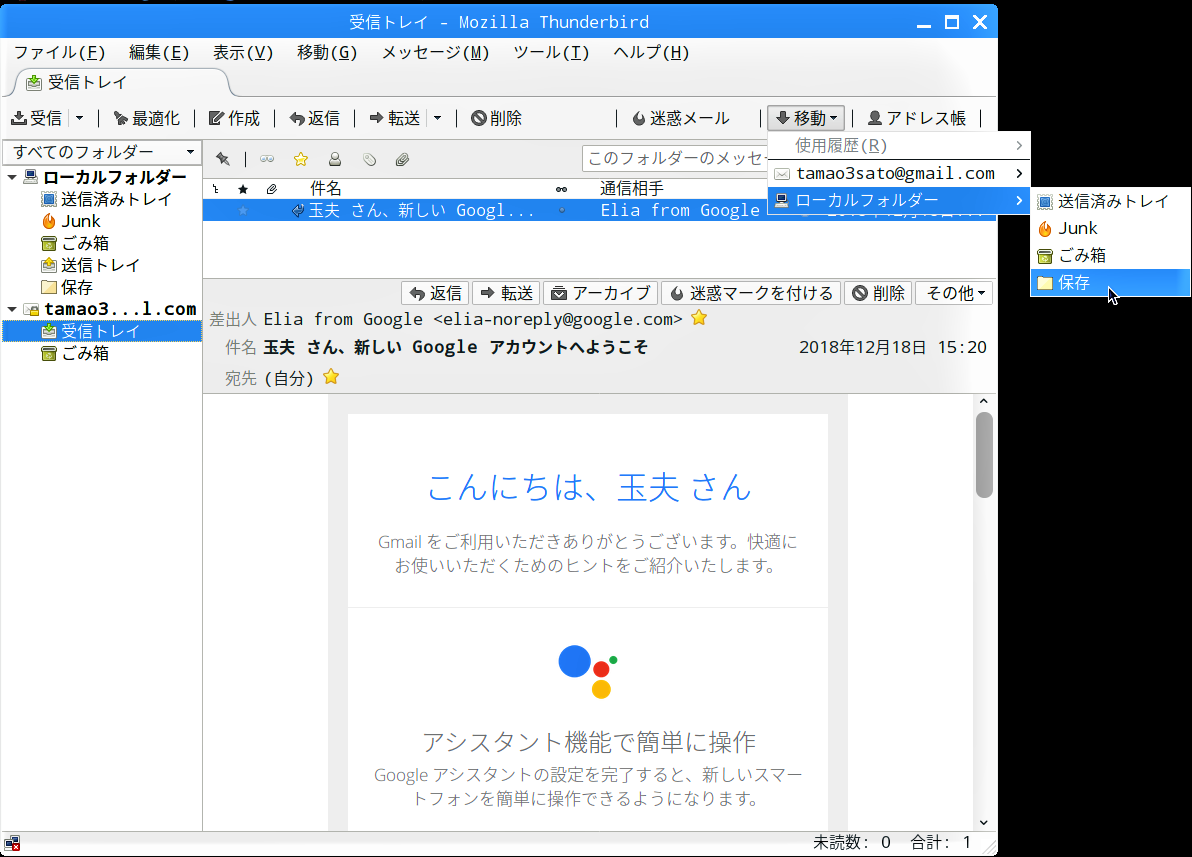This screenshot has height=857, width=1192.
Task: Open the 転送 dropdown arrow in main toolbar
Action: 437,118
